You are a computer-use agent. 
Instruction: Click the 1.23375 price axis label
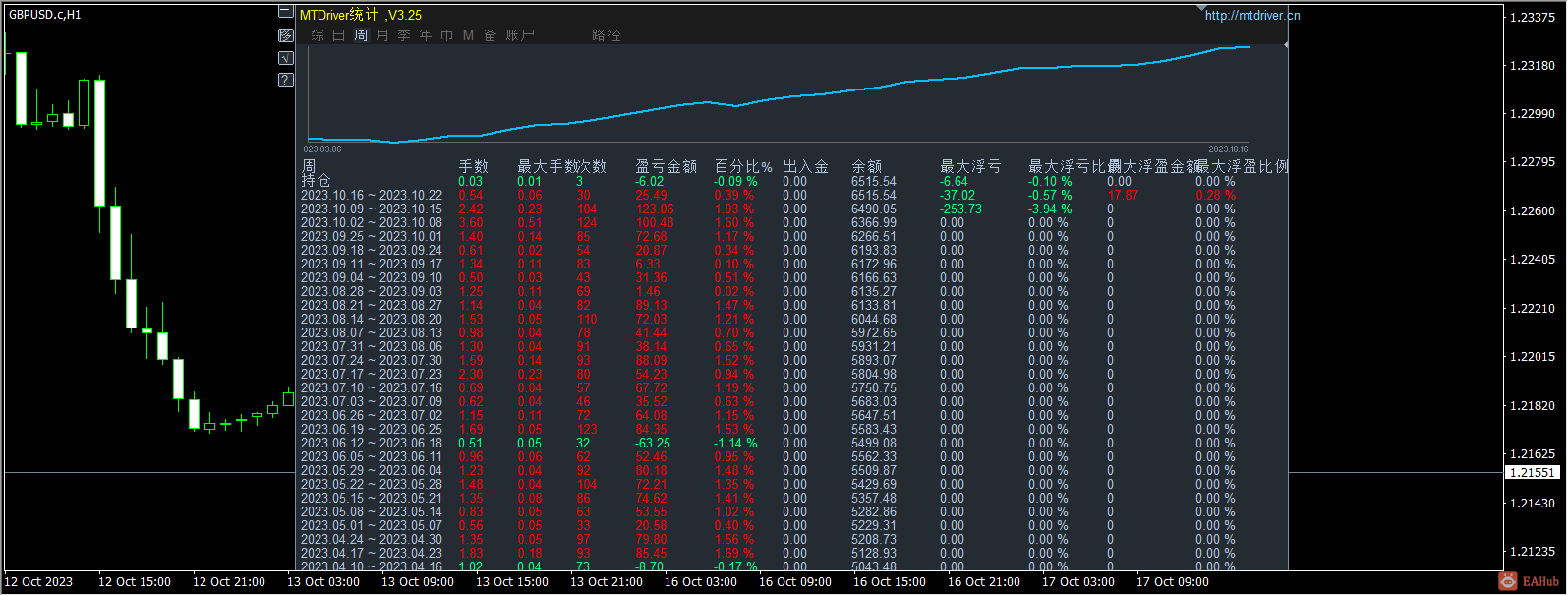point(1532,17)
